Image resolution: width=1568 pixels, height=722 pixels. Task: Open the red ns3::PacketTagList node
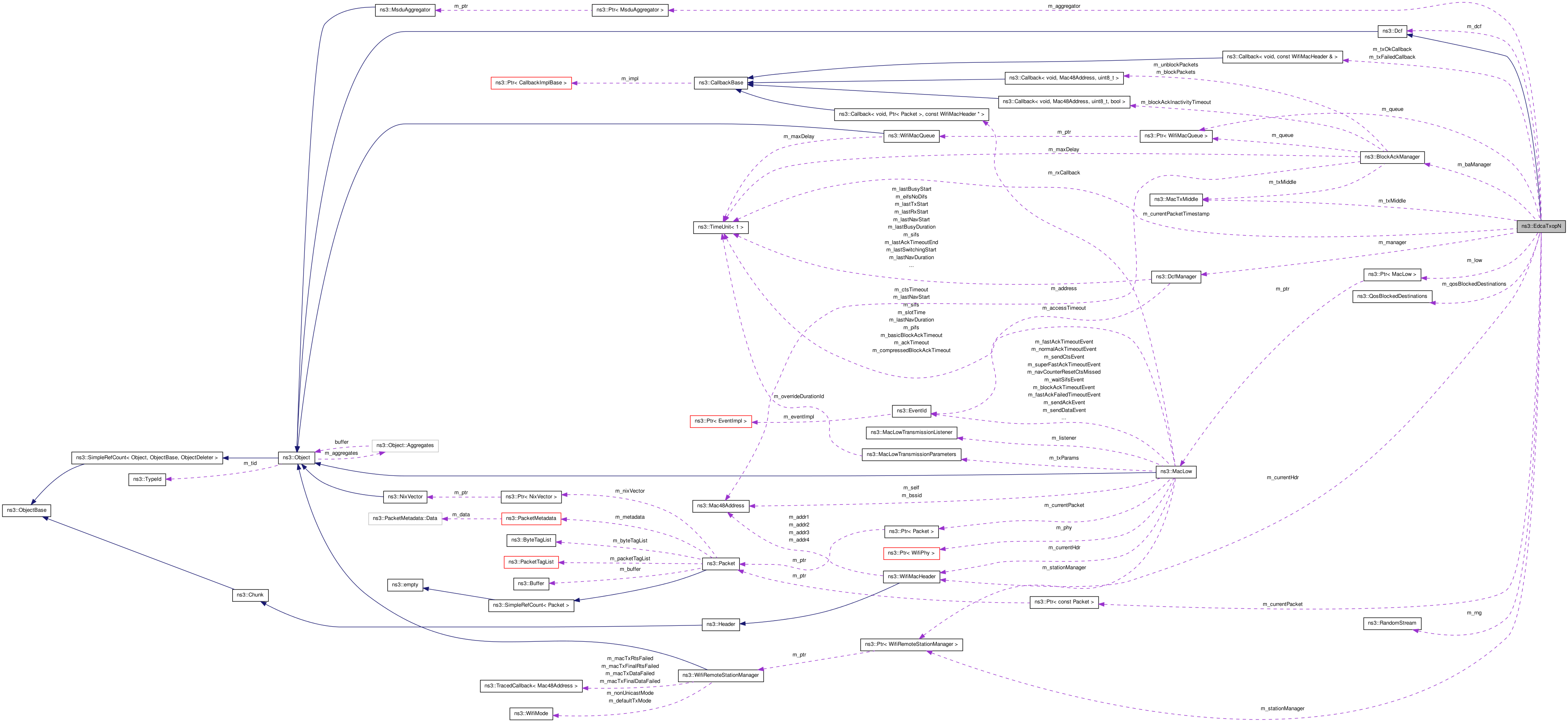pos(531,562)
